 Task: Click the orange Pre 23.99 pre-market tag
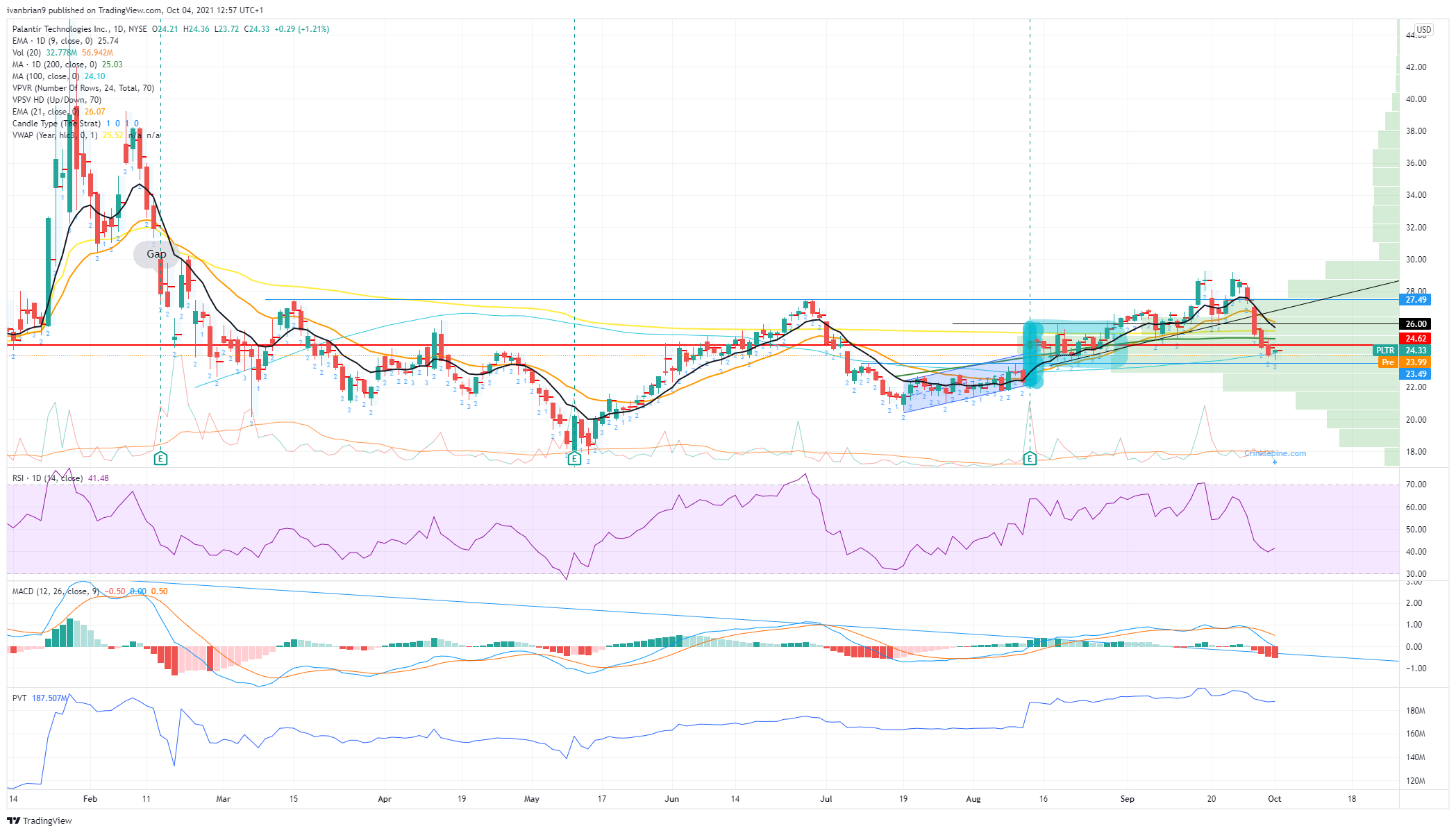1405,362
